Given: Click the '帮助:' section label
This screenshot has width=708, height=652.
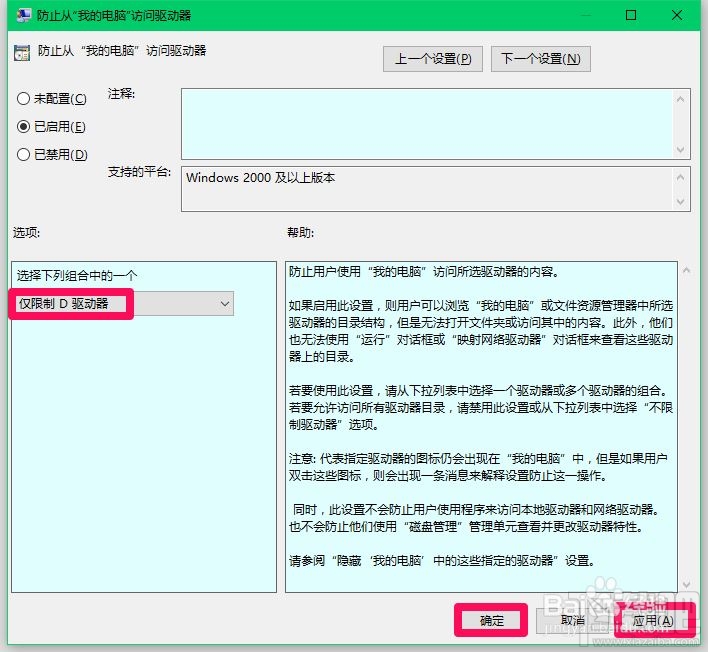Looking at the screenshot, I should click(x=300, y=233).
